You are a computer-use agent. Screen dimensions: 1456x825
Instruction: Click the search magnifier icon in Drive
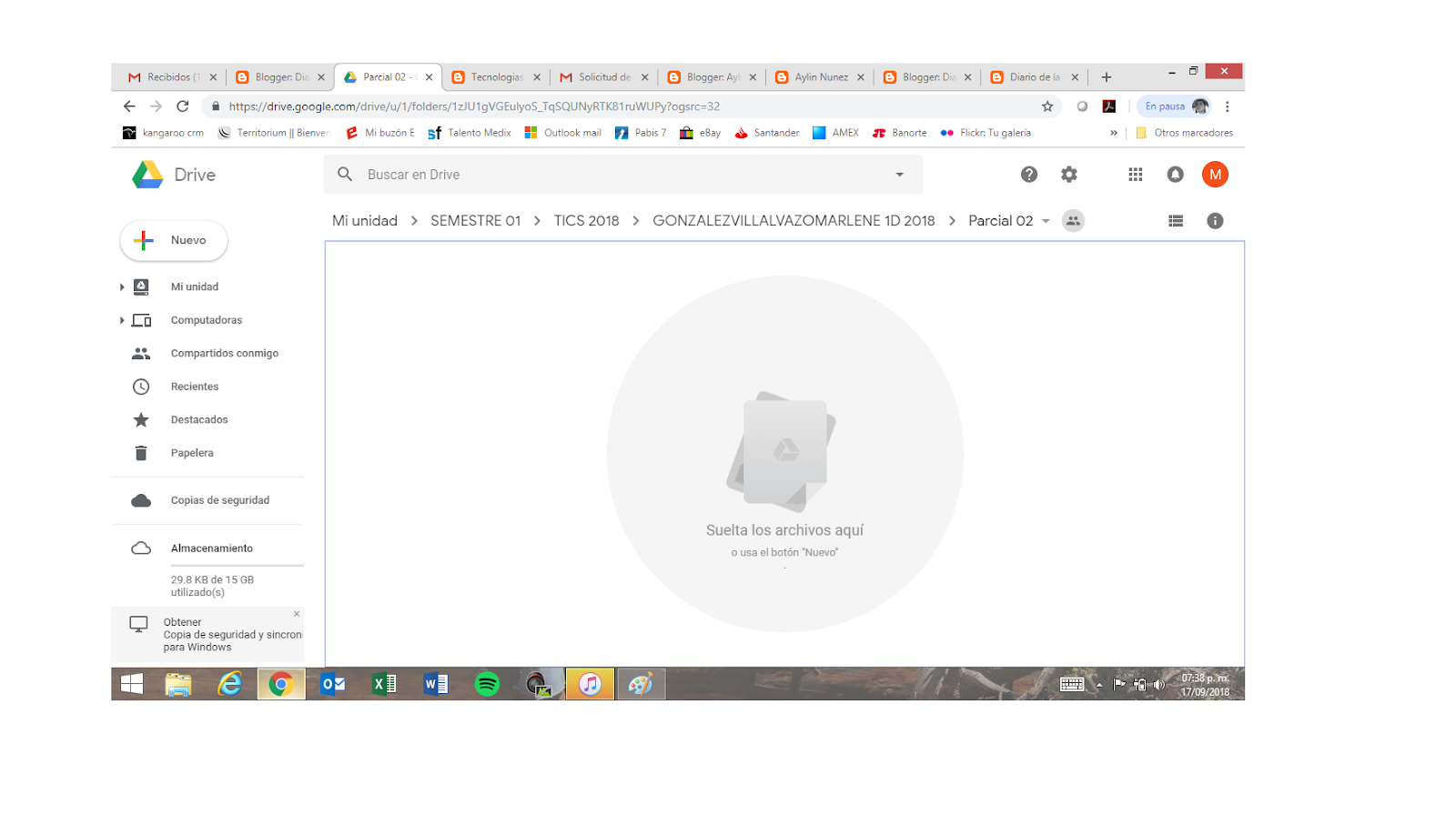point(345,174)
